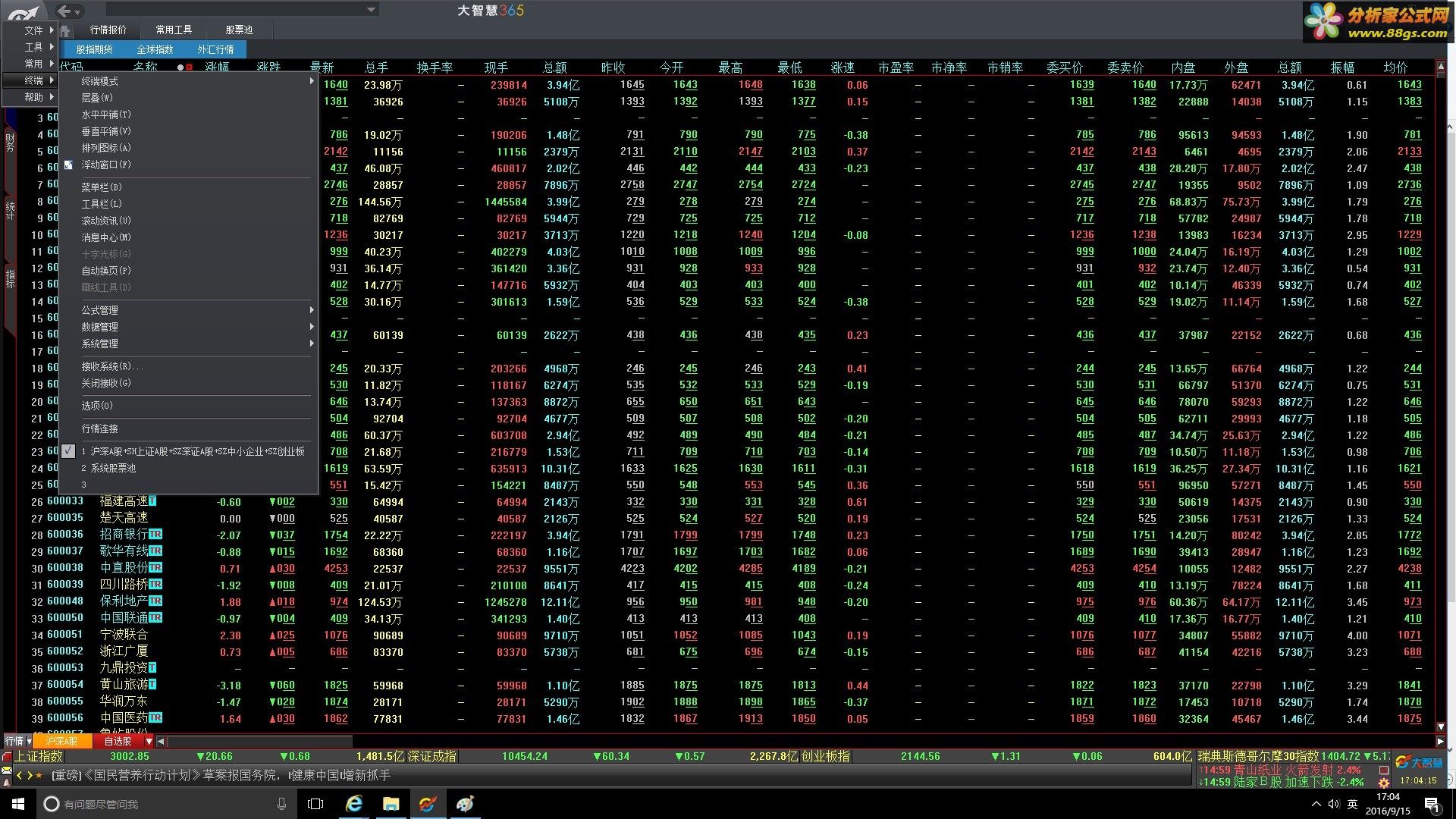Select 关闭接收(G) menu entry
The image size is (1456, 819).
click(x=188, y=383)
